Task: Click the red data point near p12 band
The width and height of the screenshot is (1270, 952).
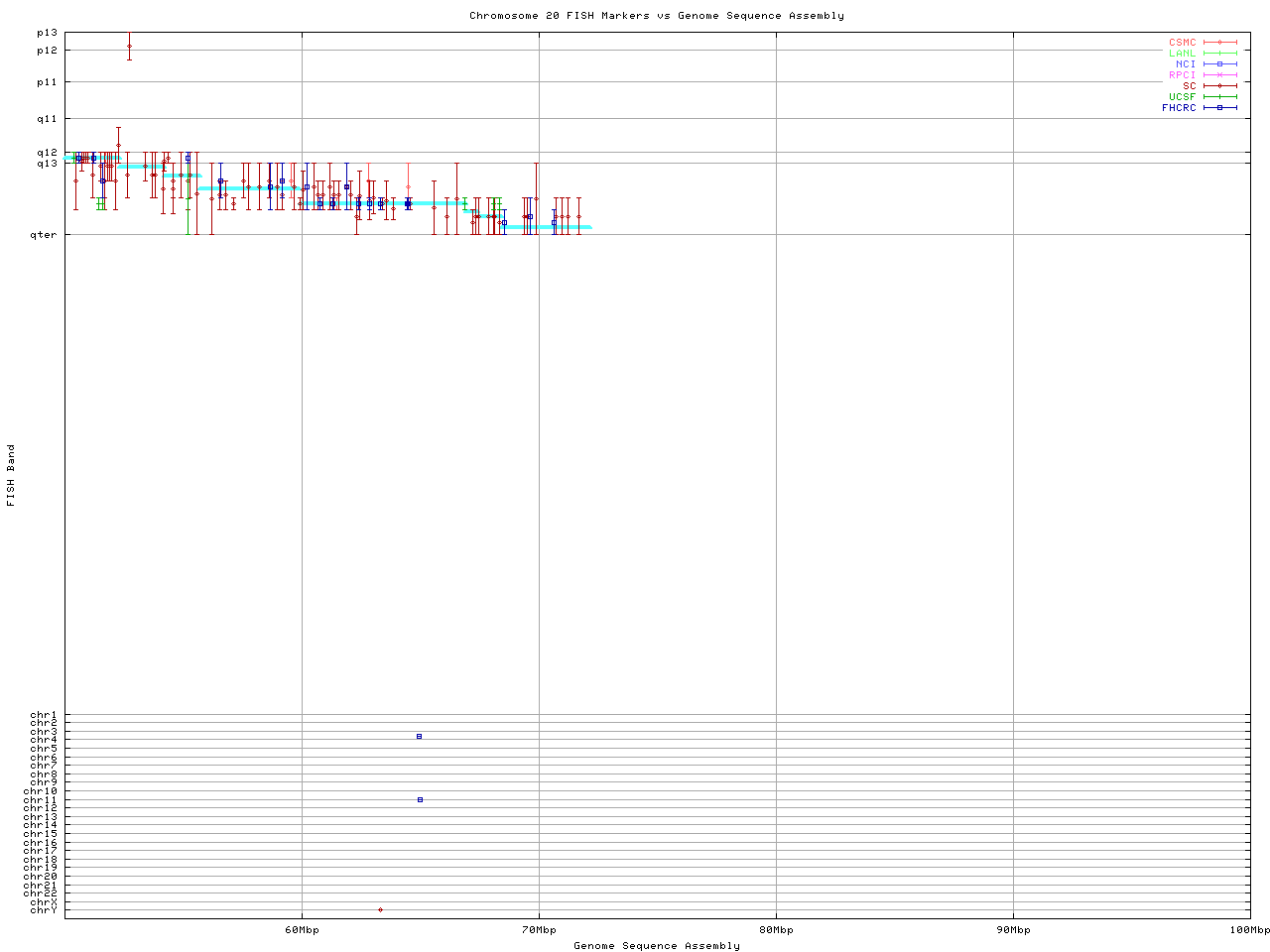Action: pos(129,46)
